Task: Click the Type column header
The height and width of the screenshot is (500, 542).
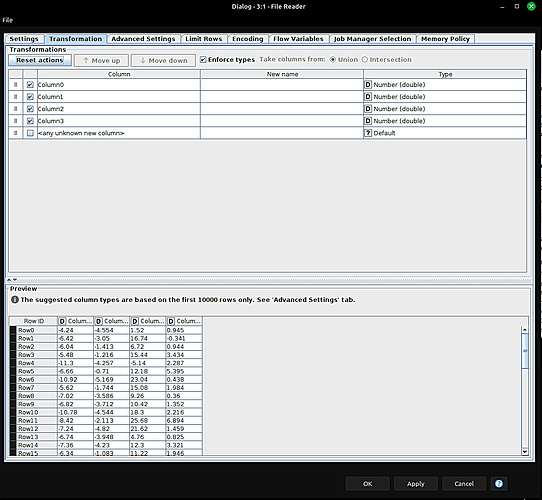Action: click(445, 74)
